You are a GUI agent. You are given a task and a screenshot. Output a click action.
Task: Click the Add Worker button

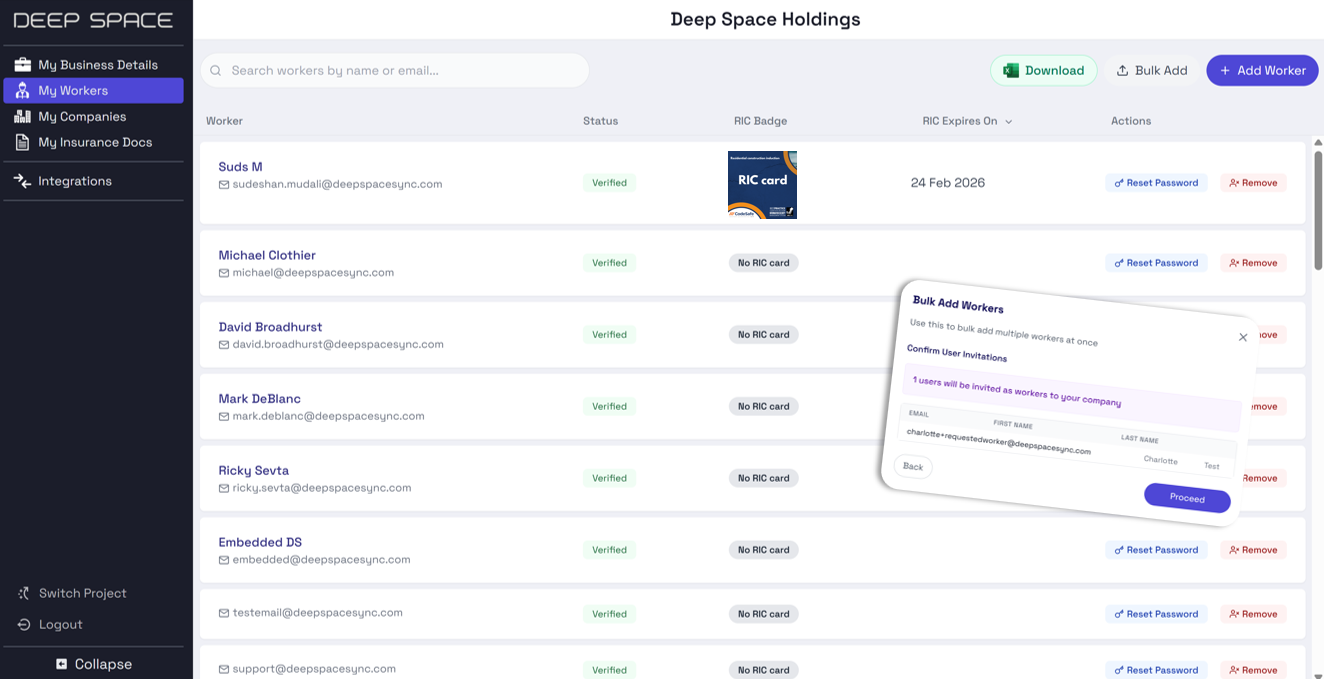point(1262,71)
